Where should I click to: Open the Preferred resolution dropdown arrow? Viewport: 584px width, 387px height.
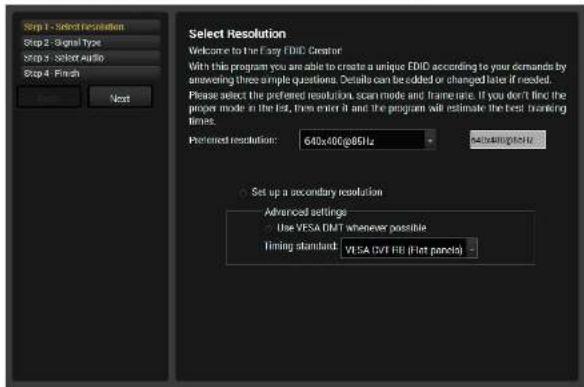coord(430,141)
